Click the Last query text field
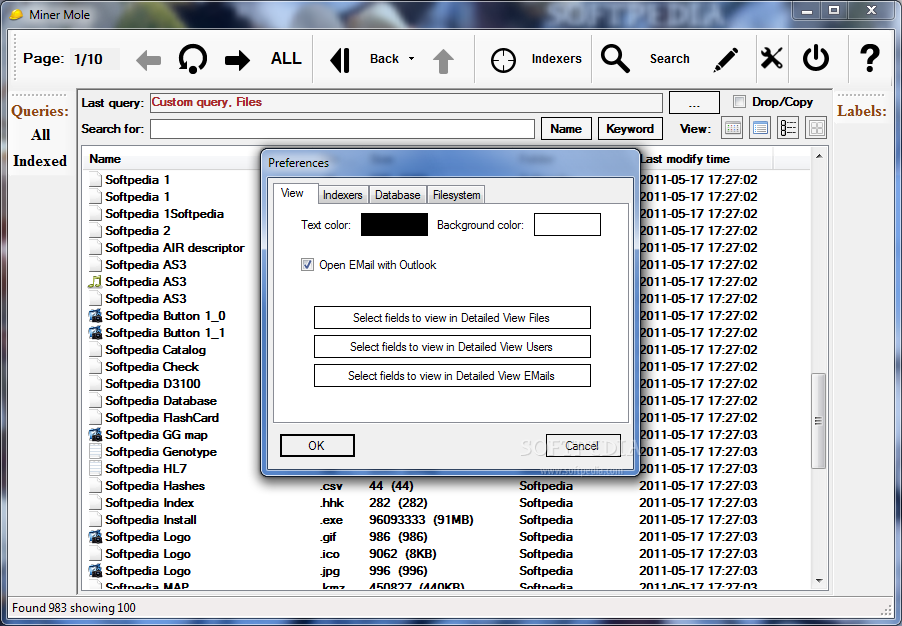The height and width of the screenshot is (626, 902). click(x=406, y=102)
